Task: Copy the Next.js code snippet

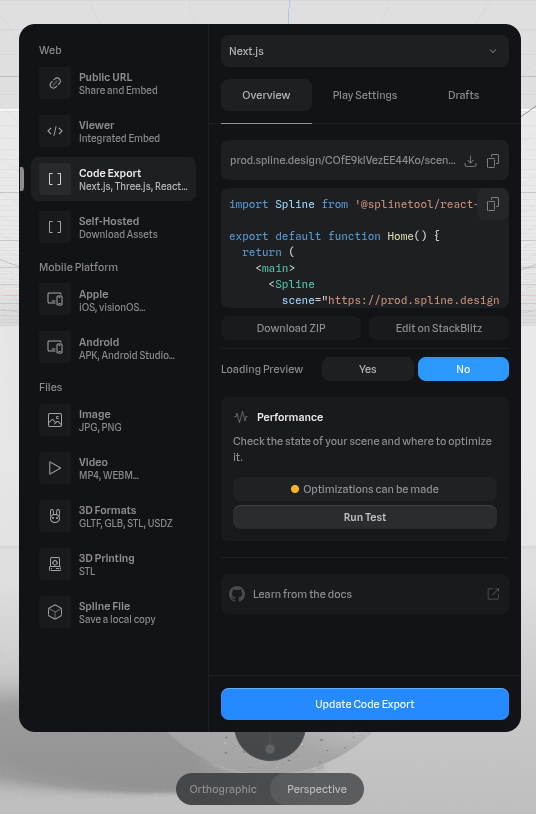Action: coord(493,204)
